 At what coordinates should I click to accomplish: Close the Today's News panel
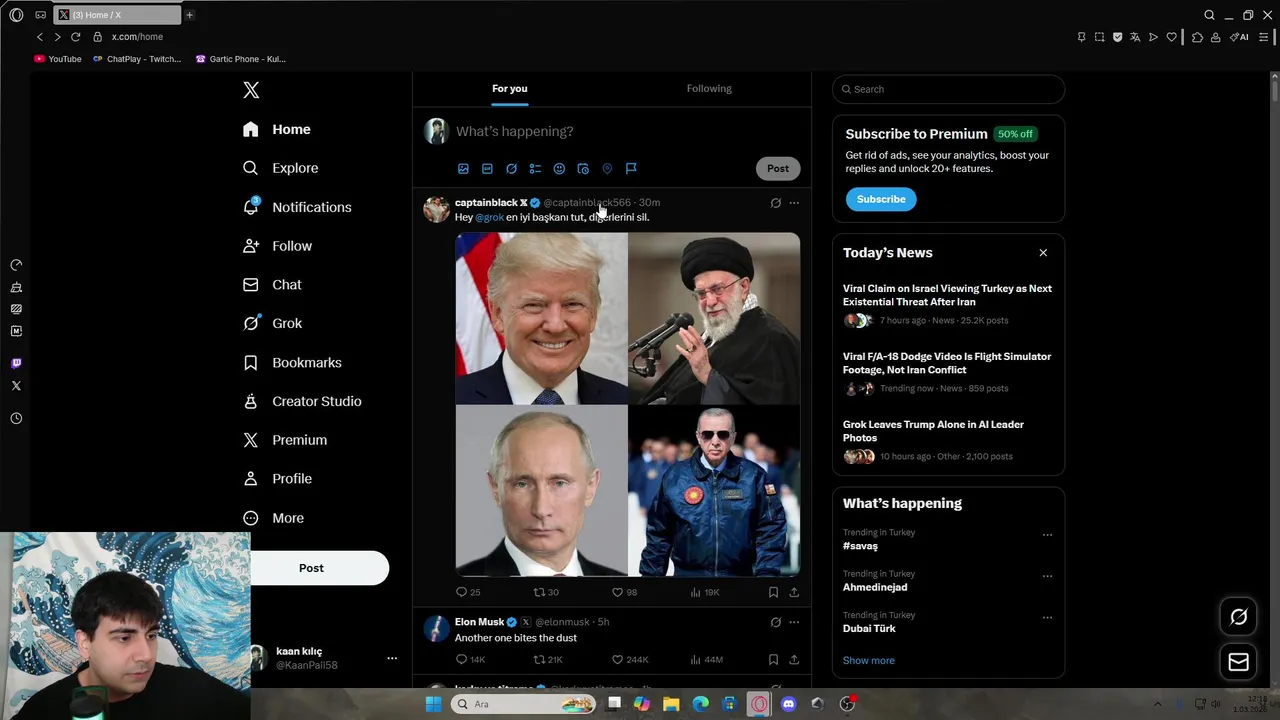tap(1043, 253)
